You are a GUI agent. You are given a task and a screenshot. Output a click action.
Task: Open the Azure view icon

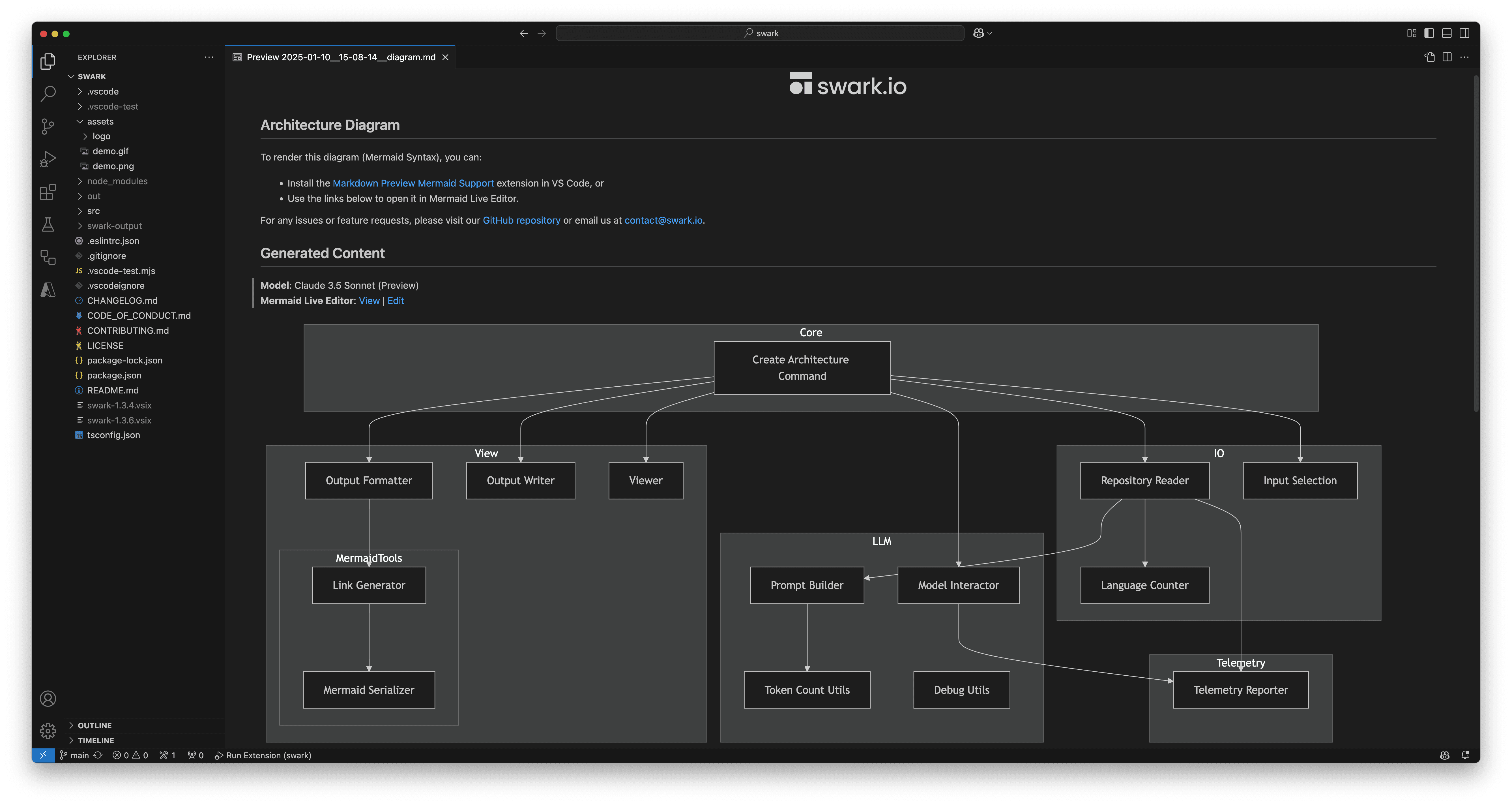[x=48, y=290]
